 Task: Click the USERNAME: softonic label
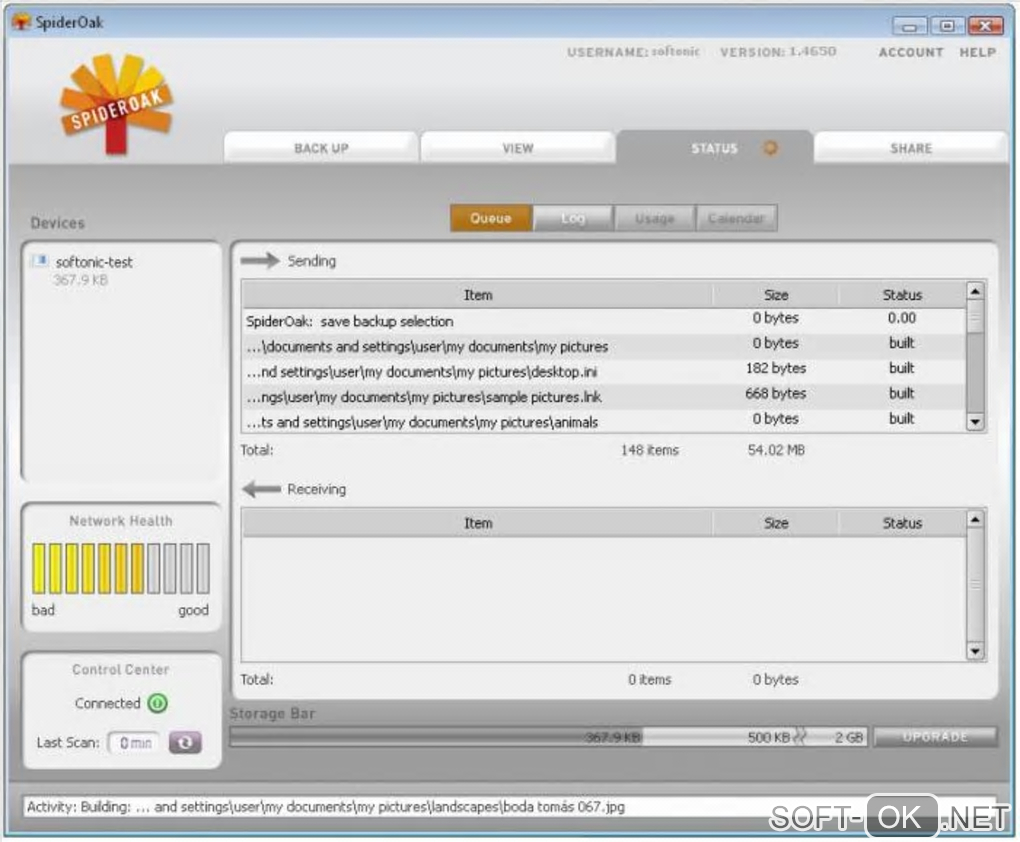pyautogui.click(x=633, y=51)
